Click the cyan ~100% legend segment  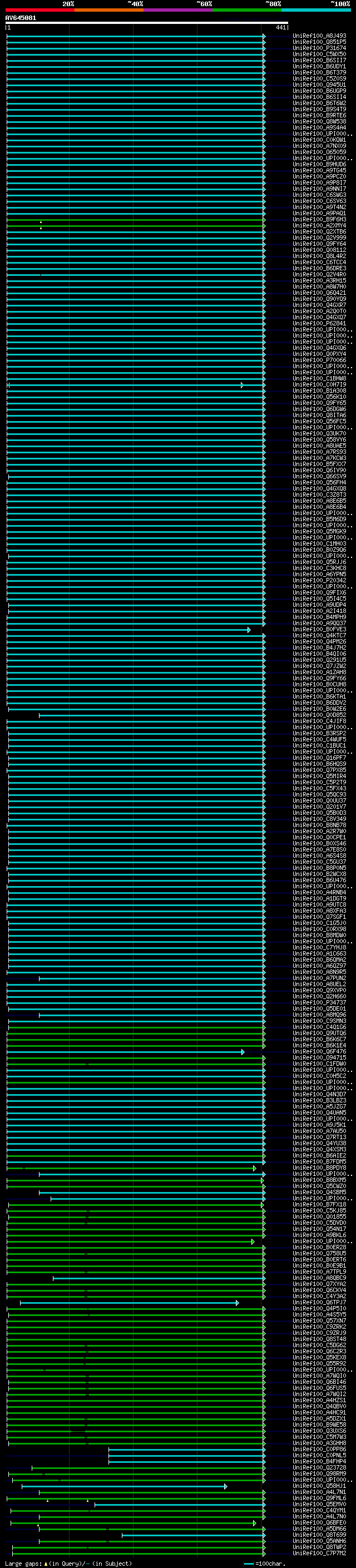[x=317, y=10]
